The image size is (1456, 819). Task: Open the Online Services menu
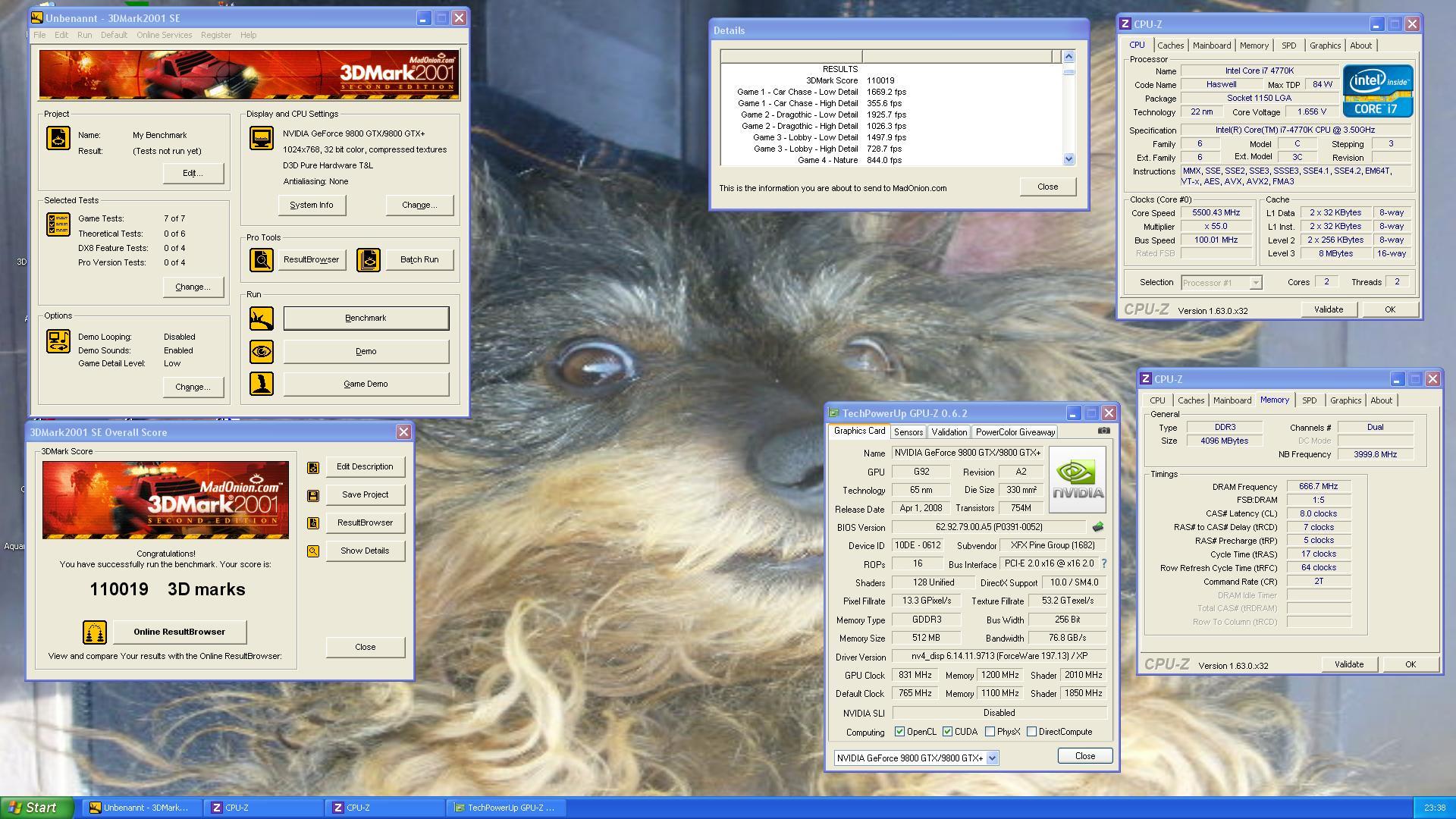coord(164,35)
